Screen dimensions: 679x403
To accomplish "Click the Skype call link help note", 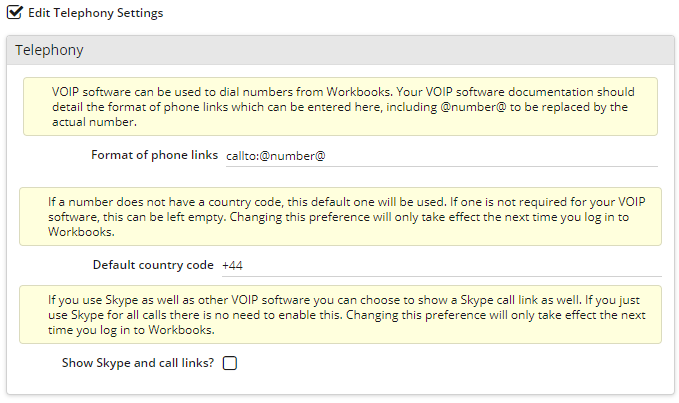I will [340, 315].
